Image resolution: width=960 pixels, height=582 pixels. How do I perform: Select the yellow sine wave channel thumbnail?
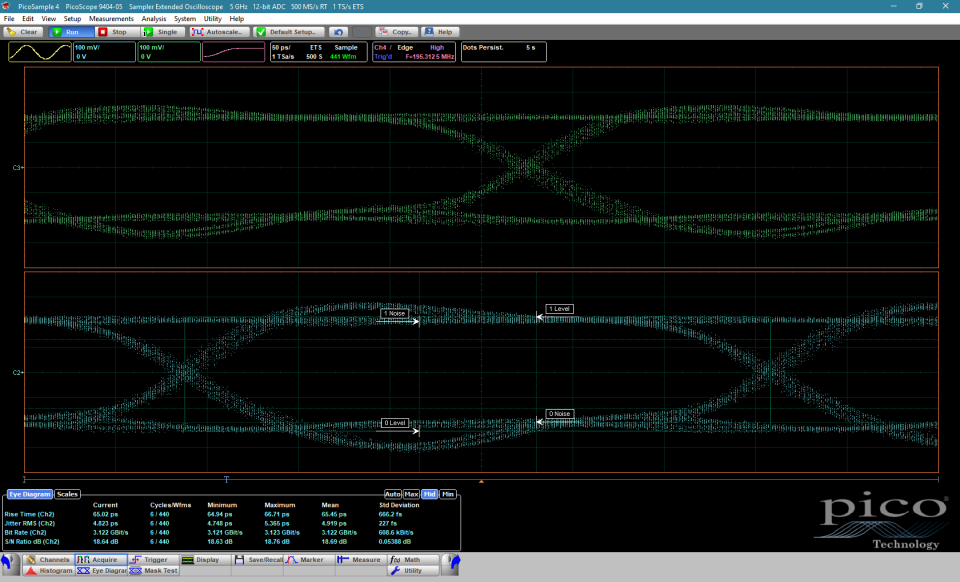40,52
